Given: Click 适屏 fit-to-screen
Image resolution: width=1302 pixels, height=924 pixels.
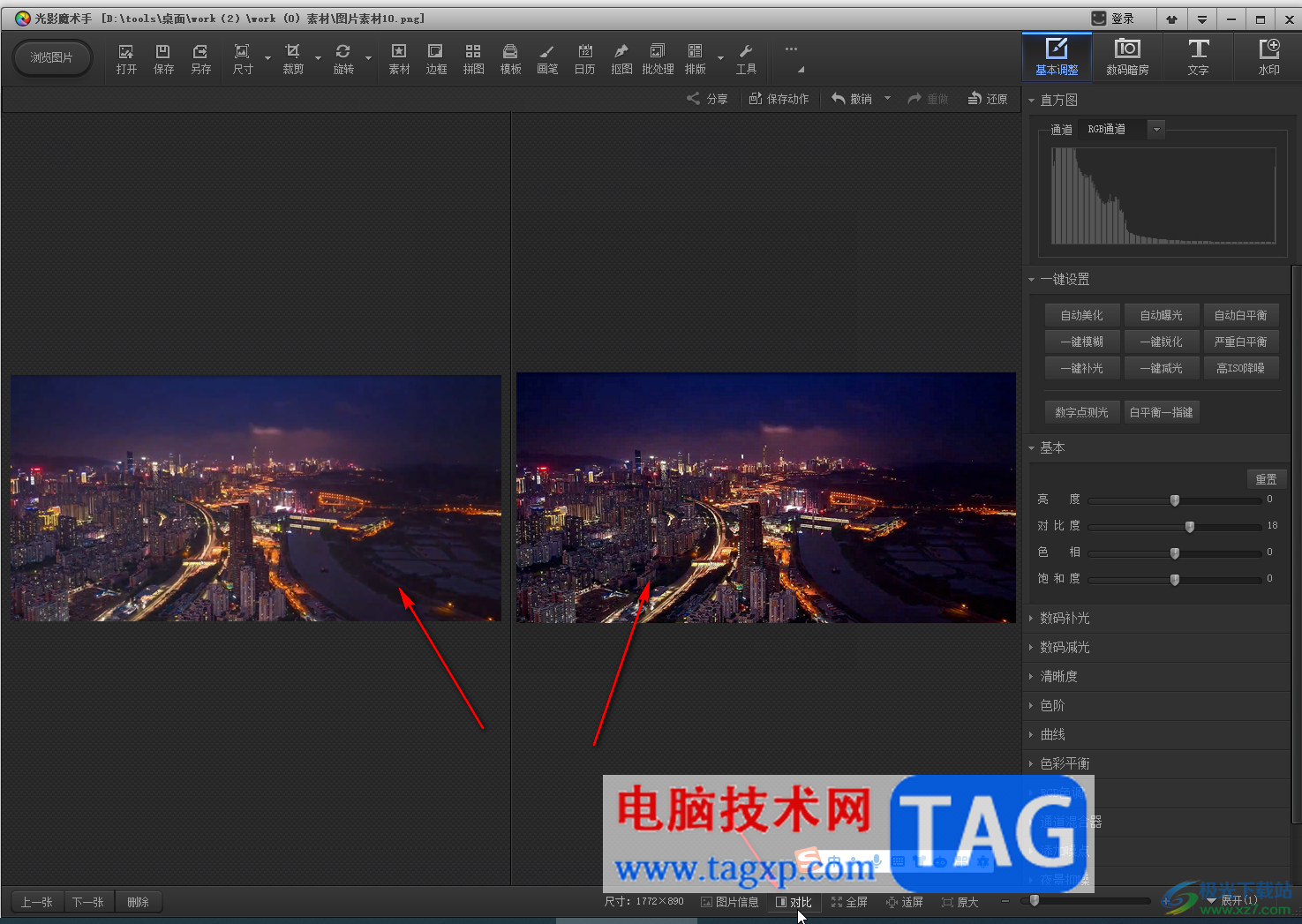Looking at the screenshot, I should click(905, 902).
